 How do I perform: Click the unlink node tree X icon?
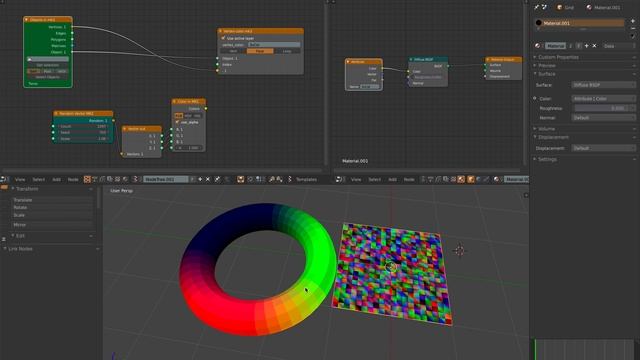[x=208, y=179]
